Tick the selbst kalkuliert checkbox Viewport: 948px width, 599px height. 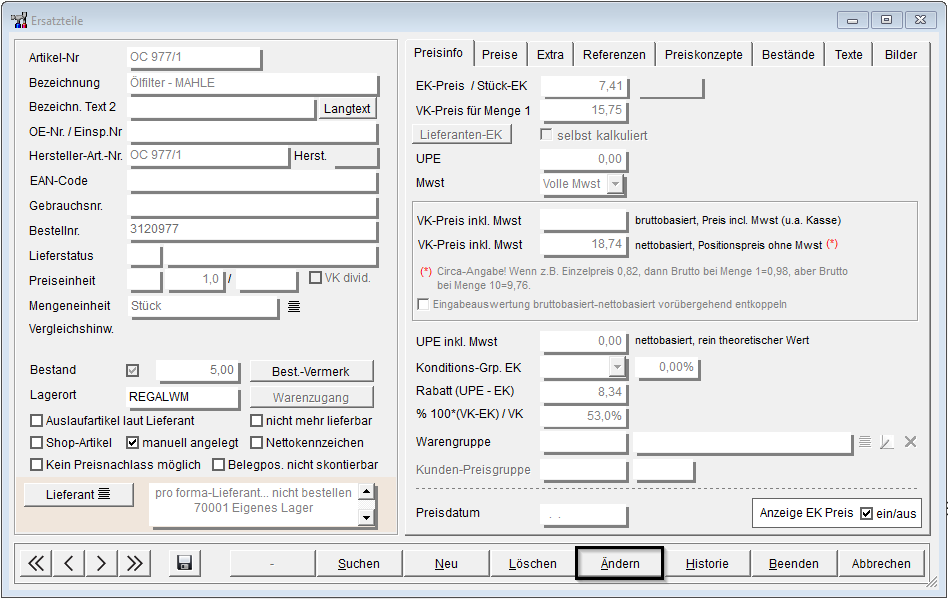pos(546,134)
